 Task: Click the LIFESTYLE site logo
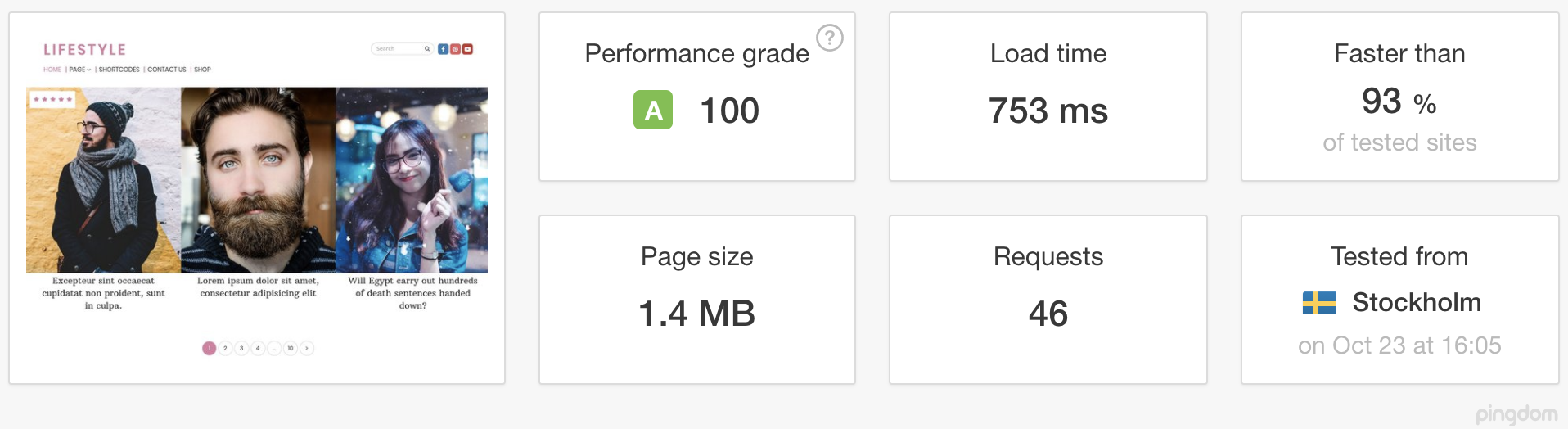(84, 50)
